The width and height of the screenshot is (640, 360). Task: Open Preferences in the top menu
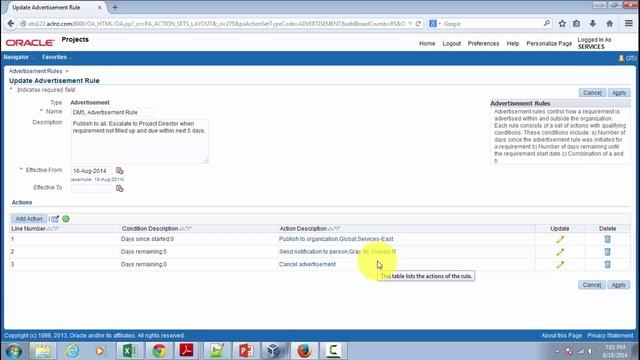483,43
